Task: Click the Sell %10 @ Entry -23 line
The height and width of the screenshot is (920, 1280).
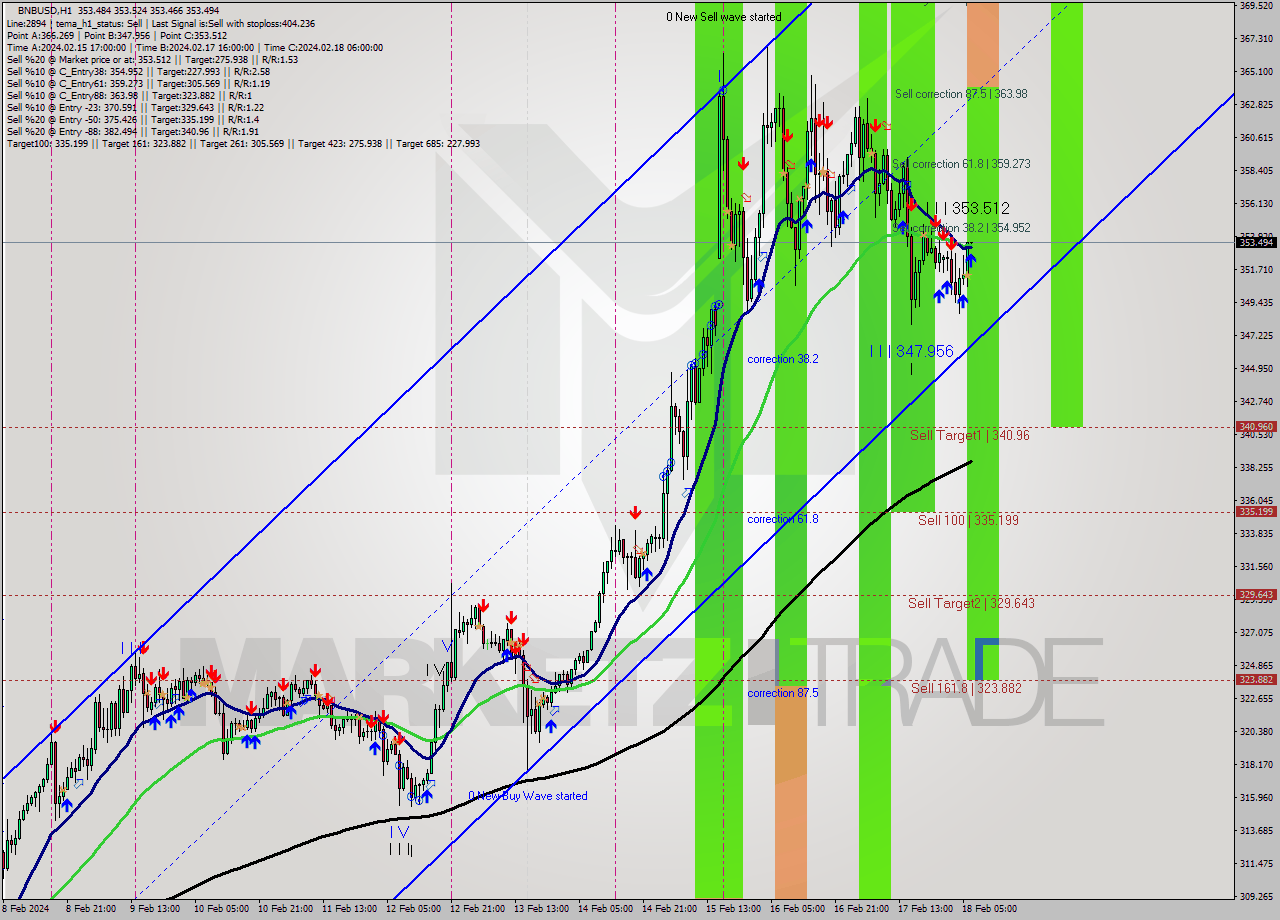Action: point(135,107)
